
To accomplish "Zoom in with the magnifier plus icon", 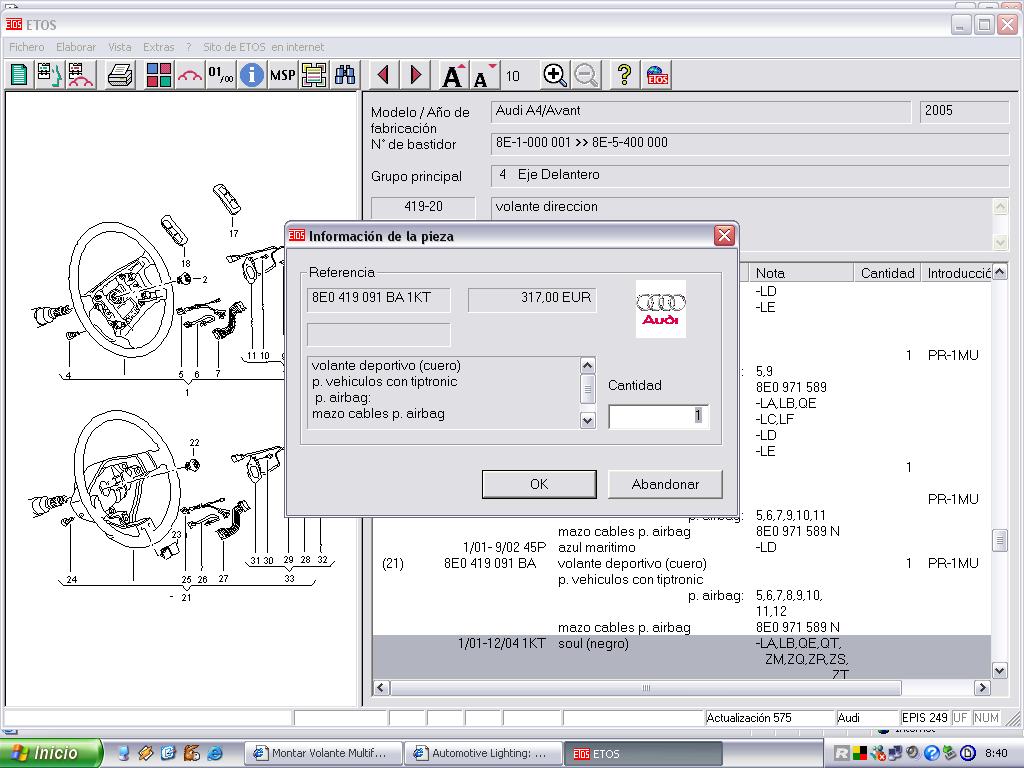I will coord(554,75).
